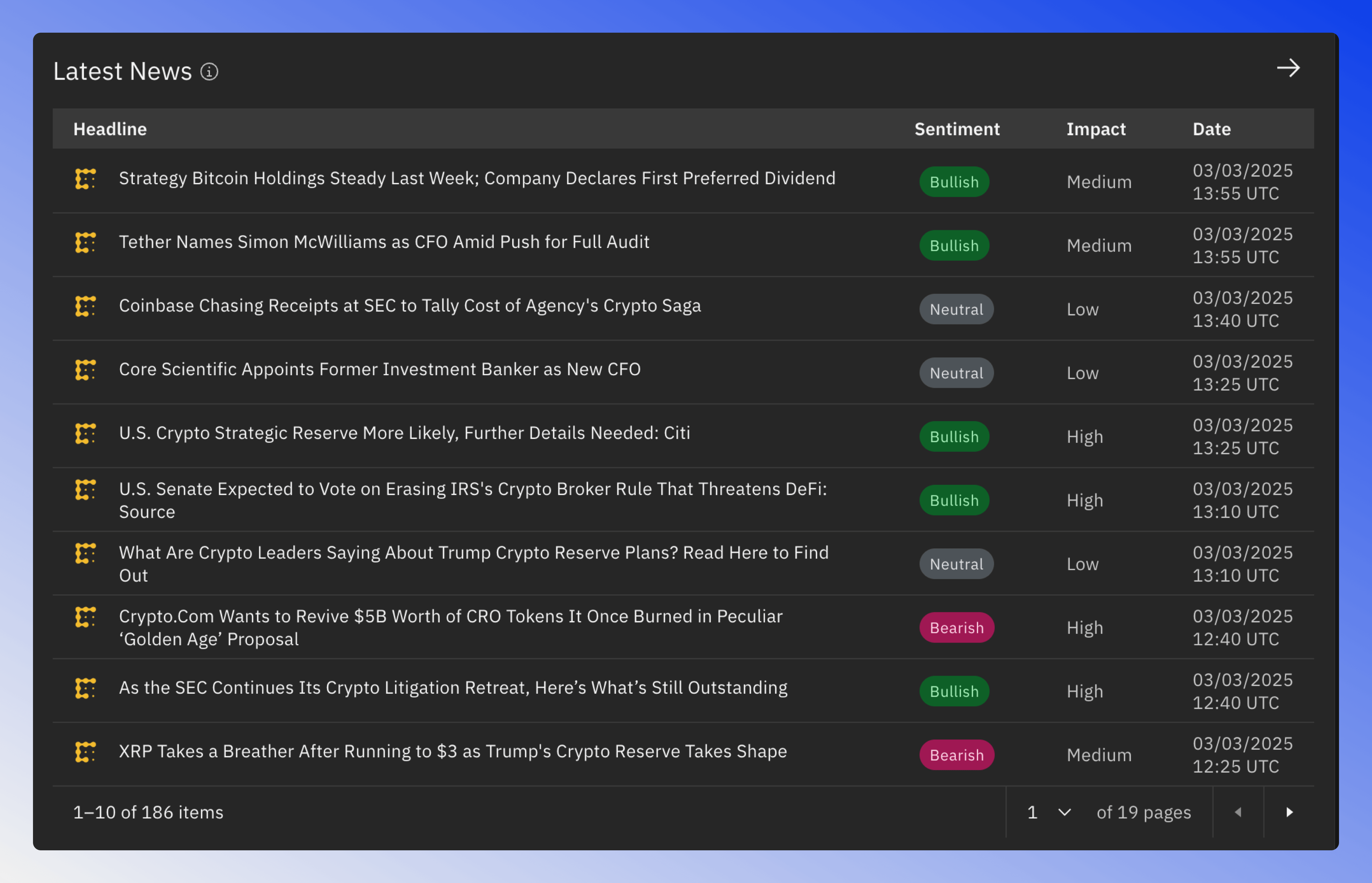Click Neutral badge on Crypto Leaders Saying row
Image resolution: width=1372 pixels, height=883 pixels.
[956, 564]
